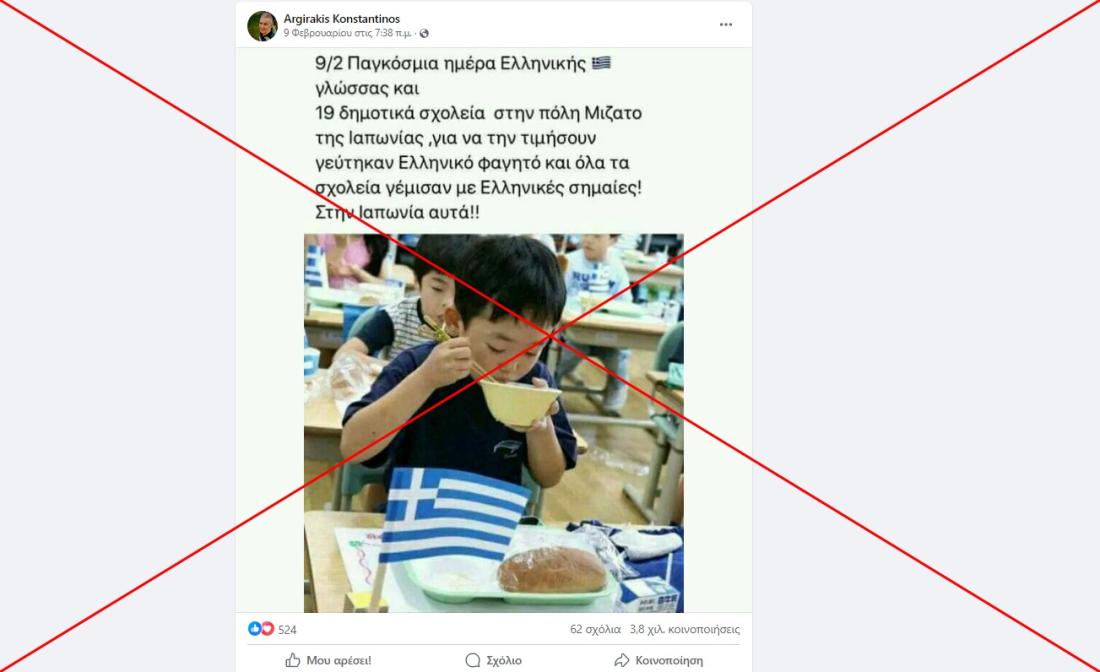
Task: Open Argirakis Konstantinos profile picture
Action: [x=262, y=26]
